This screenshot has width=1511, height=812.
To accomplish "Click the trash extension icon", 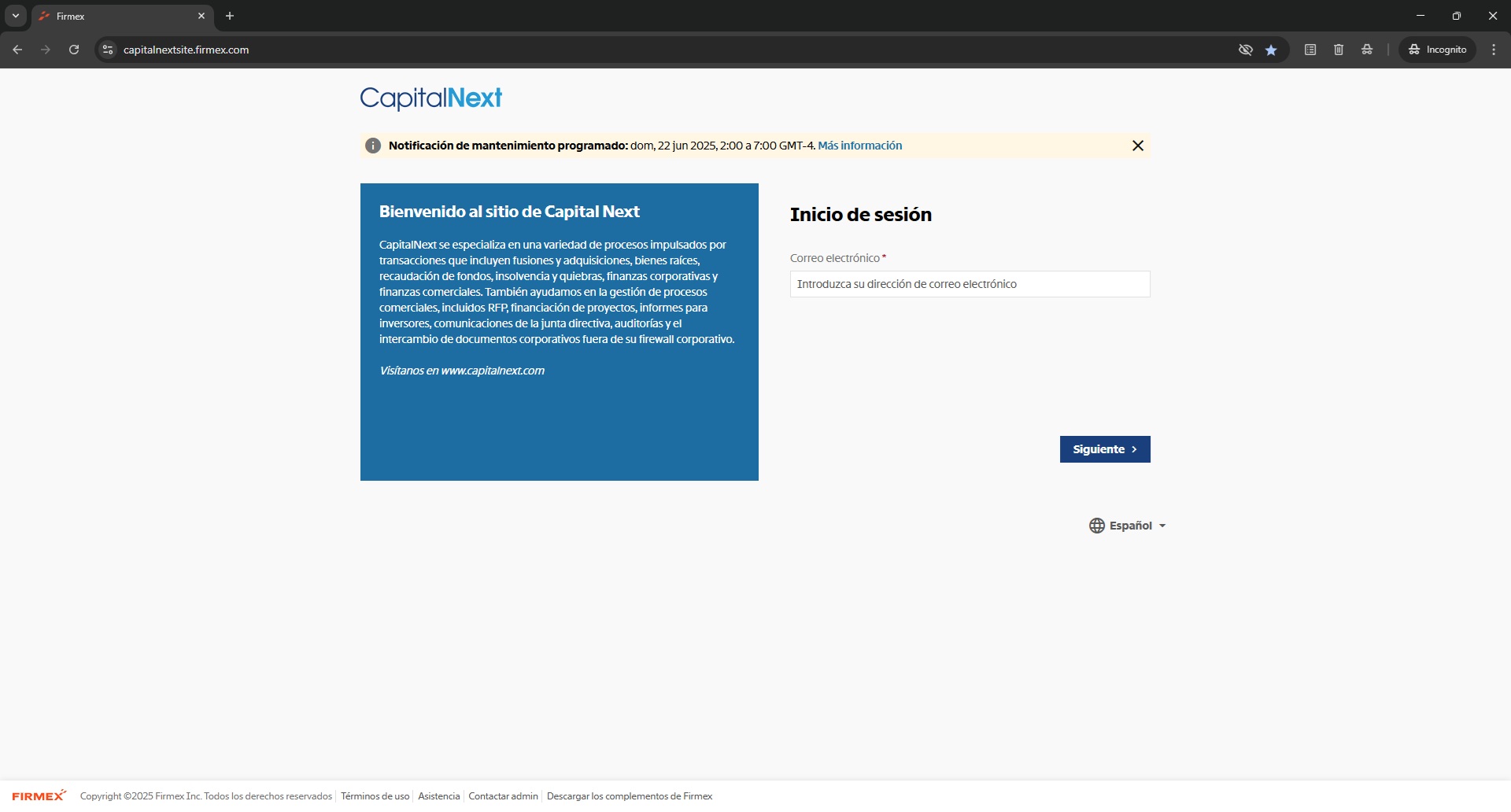I will tap(1339, 50).
